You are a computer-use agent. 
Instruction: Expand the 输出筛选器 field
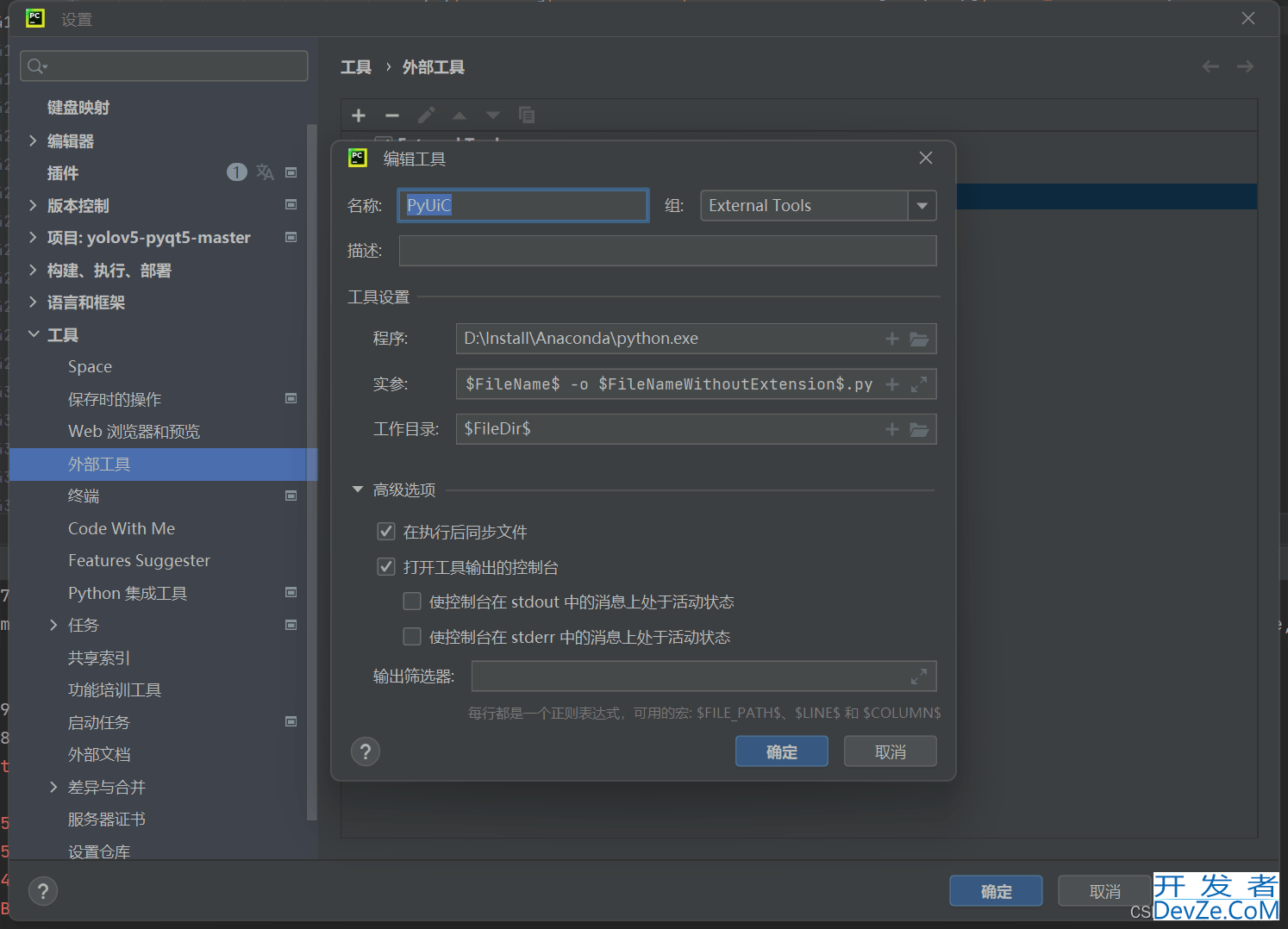pos(919,676)
